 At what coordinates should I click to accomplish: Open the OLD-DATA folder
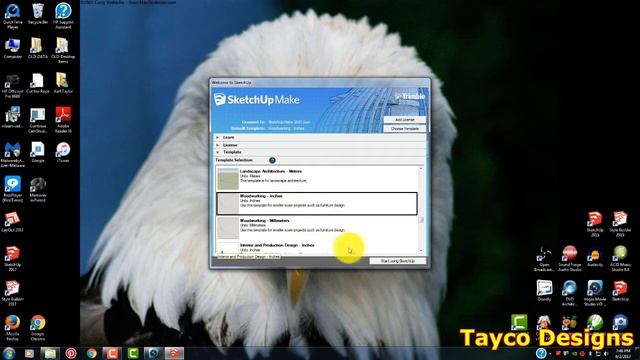(x=38, y=49)
